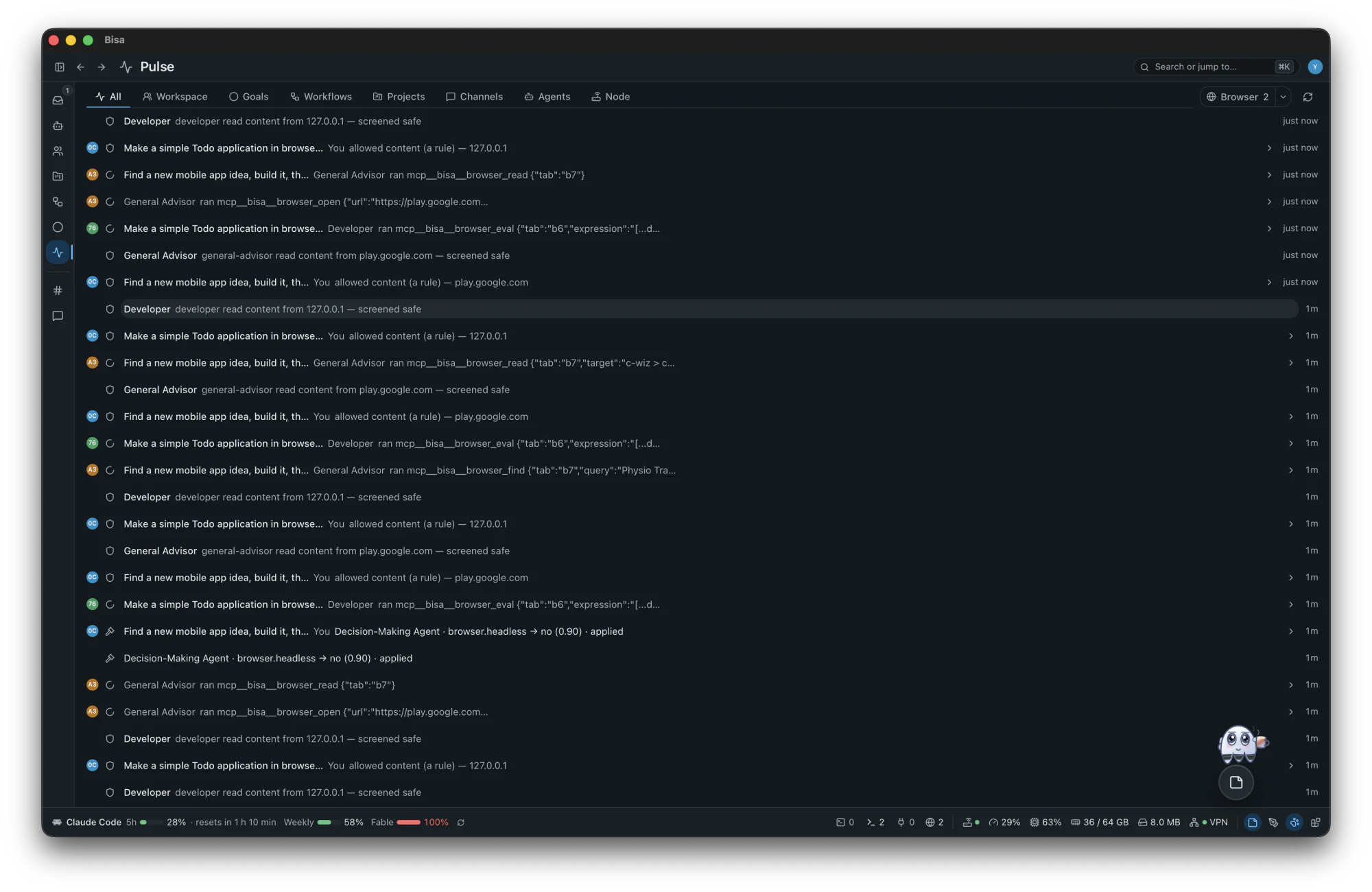
Task: Switch to the Agents tab
Action: coord(547,97)
